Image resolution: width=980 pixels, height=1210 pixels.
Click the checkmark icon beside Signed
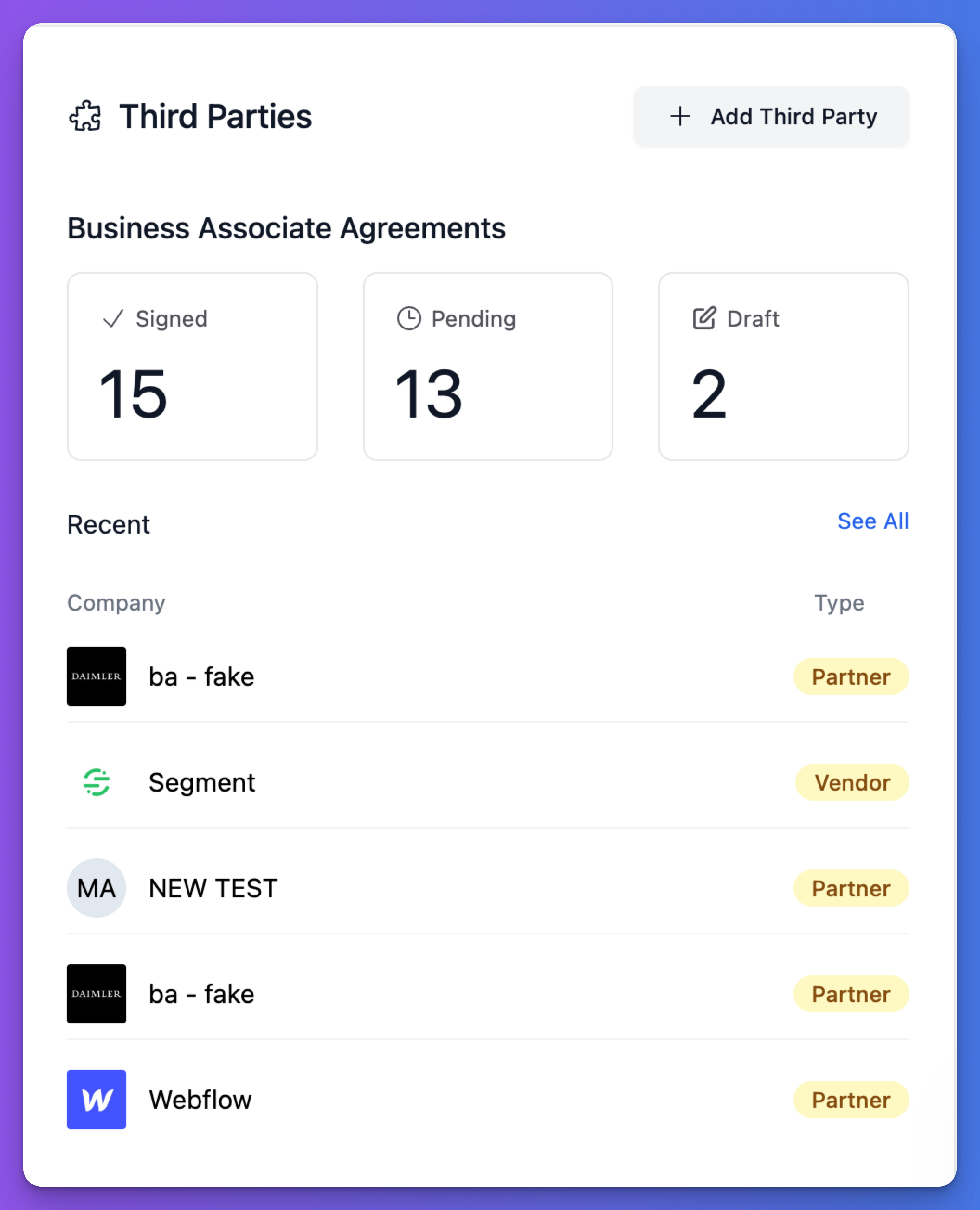click(x=113, y=319)
